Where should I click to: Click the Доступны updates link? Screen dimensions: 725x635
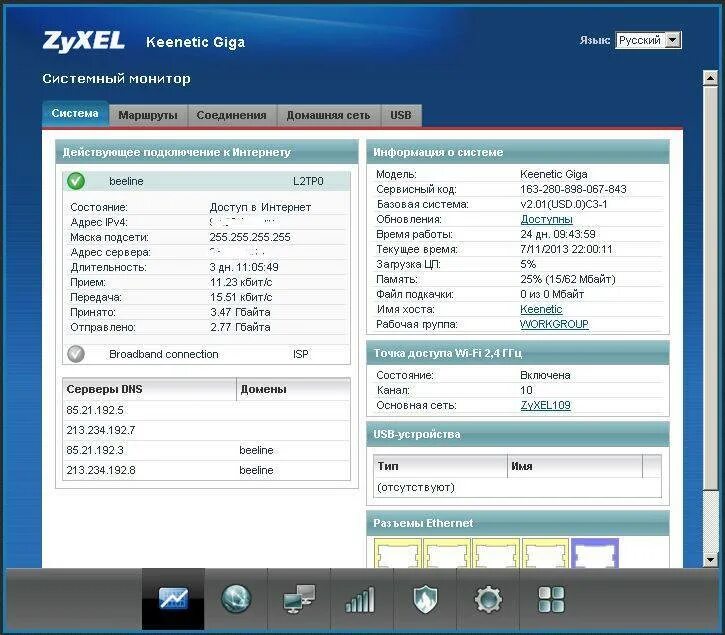point(546,219)
